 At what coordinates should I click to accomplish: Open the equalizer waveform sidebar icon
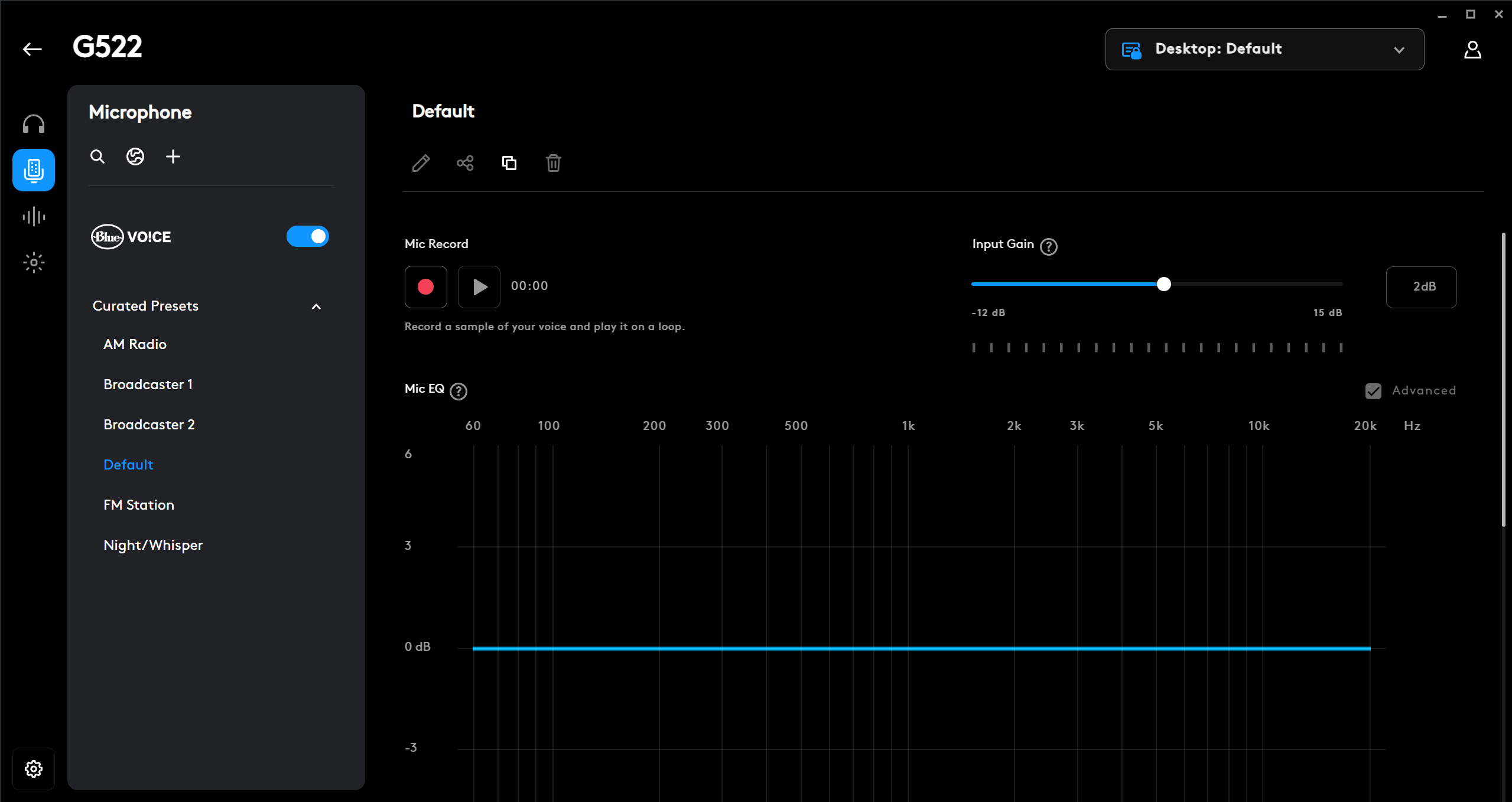pos(34,217)
